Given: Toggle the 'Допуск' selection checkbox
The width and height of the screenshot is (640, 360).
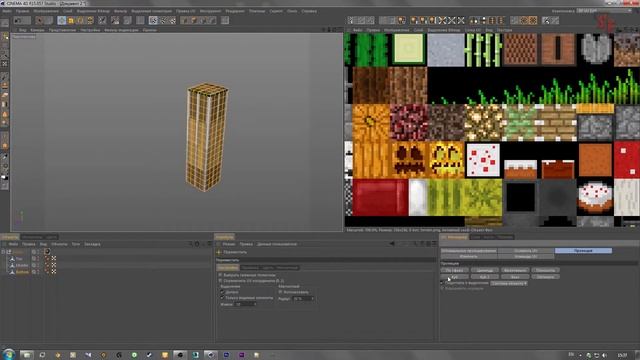Looking at the screenshot, I should point(222,292).
